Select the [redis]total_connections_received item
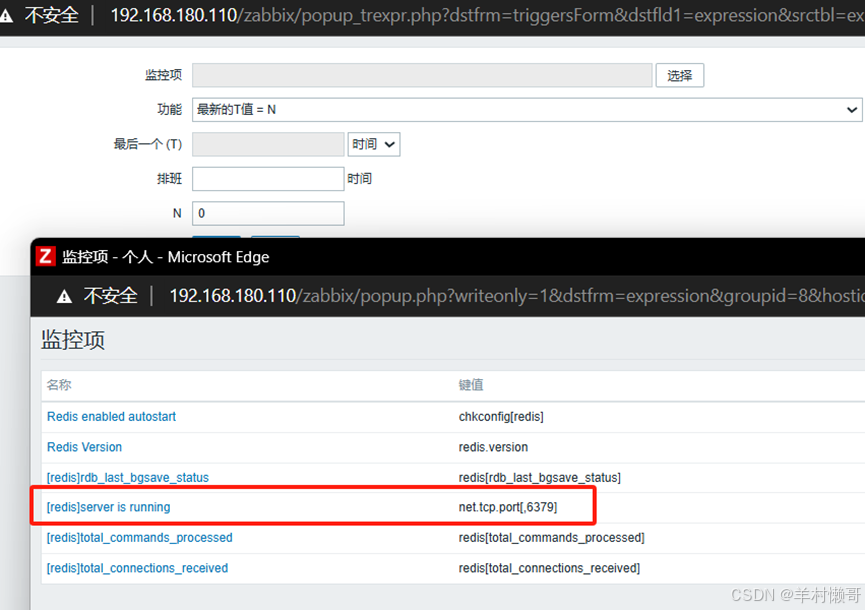This screenshot has height=610, width=865. click(137, 568)
